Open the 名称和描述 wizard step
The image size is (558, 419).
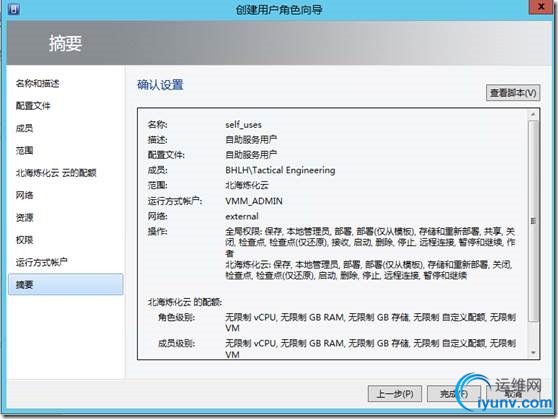[37, 84]
